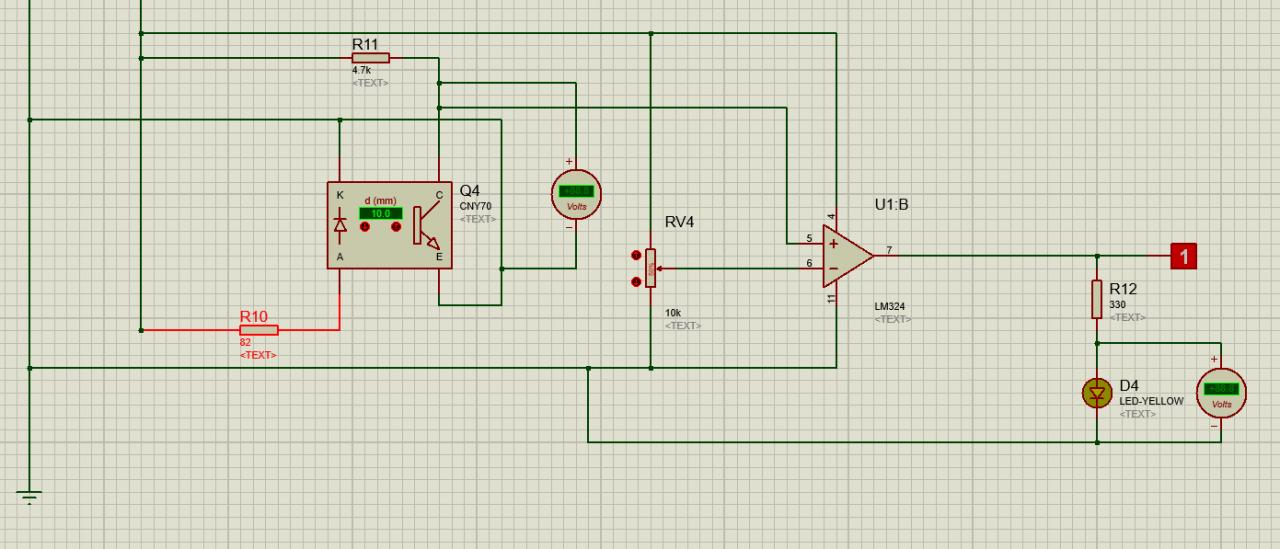Select resistor R12 330

tap(1097, 299)
